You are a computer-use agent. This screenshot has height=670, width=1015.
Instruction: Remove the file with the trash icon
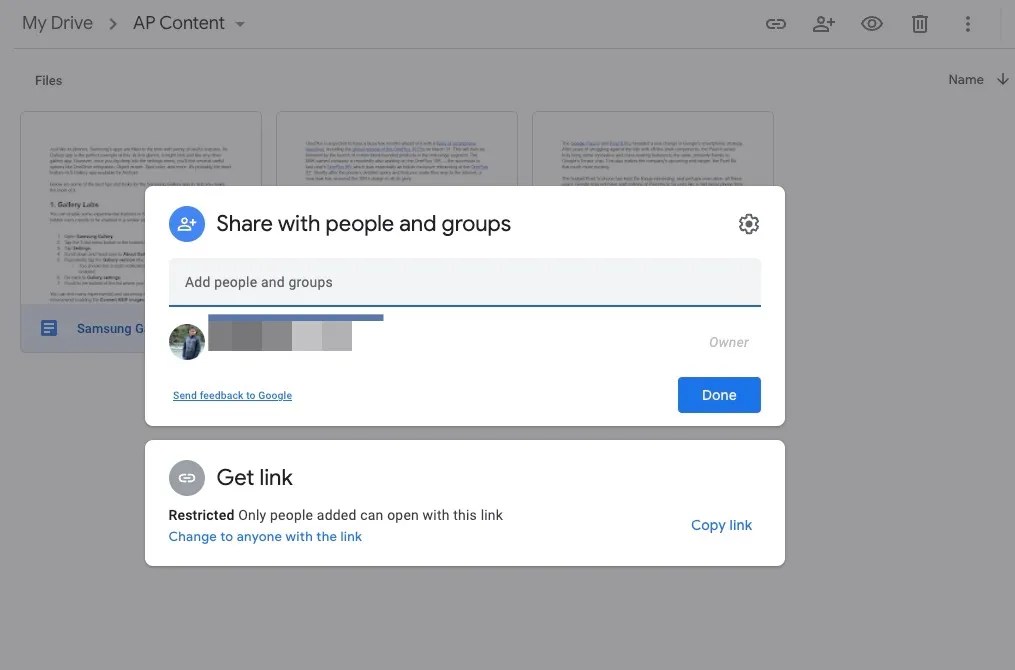click(x=919, y=23)
